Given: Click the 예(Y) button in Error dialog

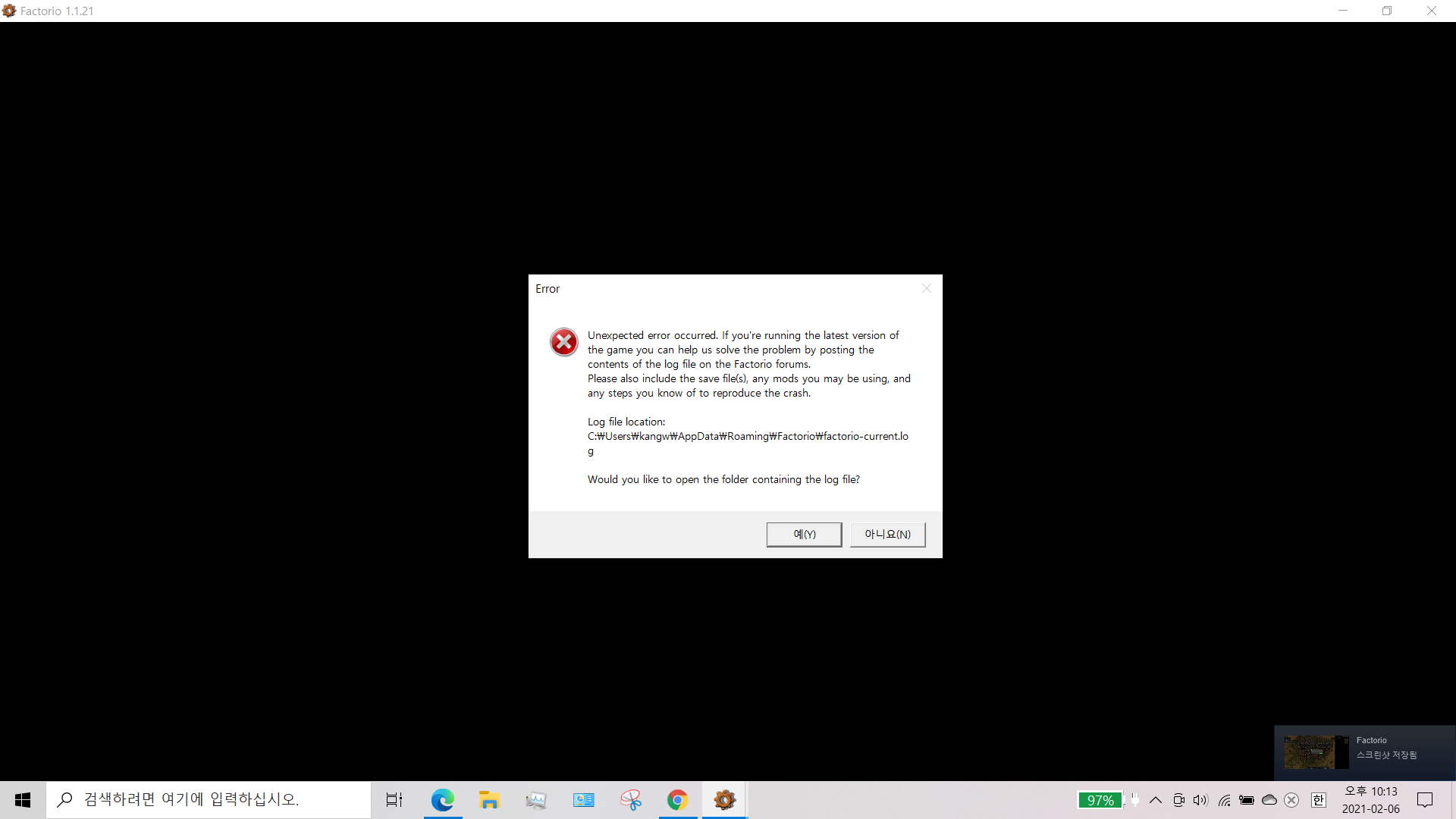Looking at the screenshot, I should click(804, 535).
